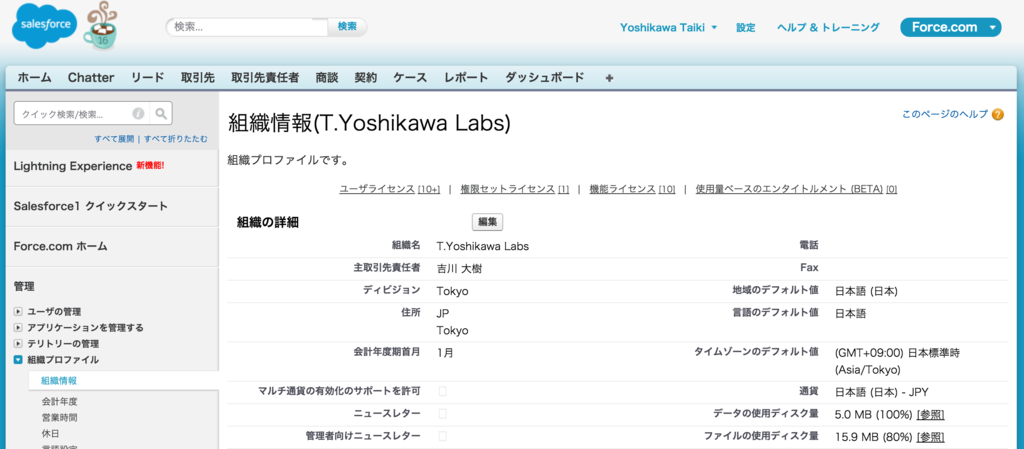Open the Yoshikawa Taiki user menu

click(668, 27)
